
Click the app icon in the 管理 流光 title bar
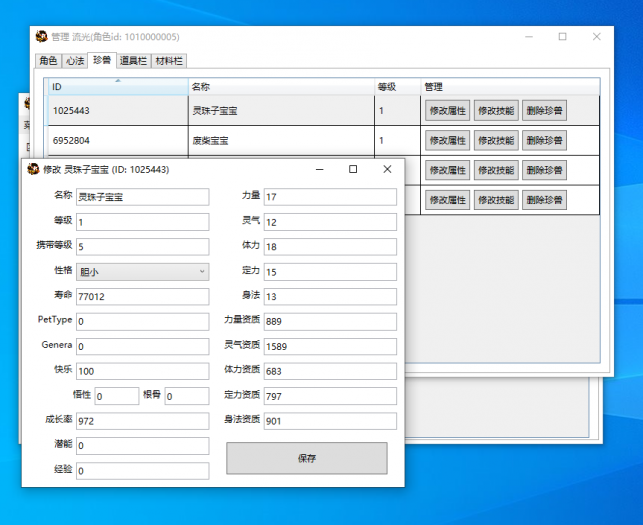[41, 37]
